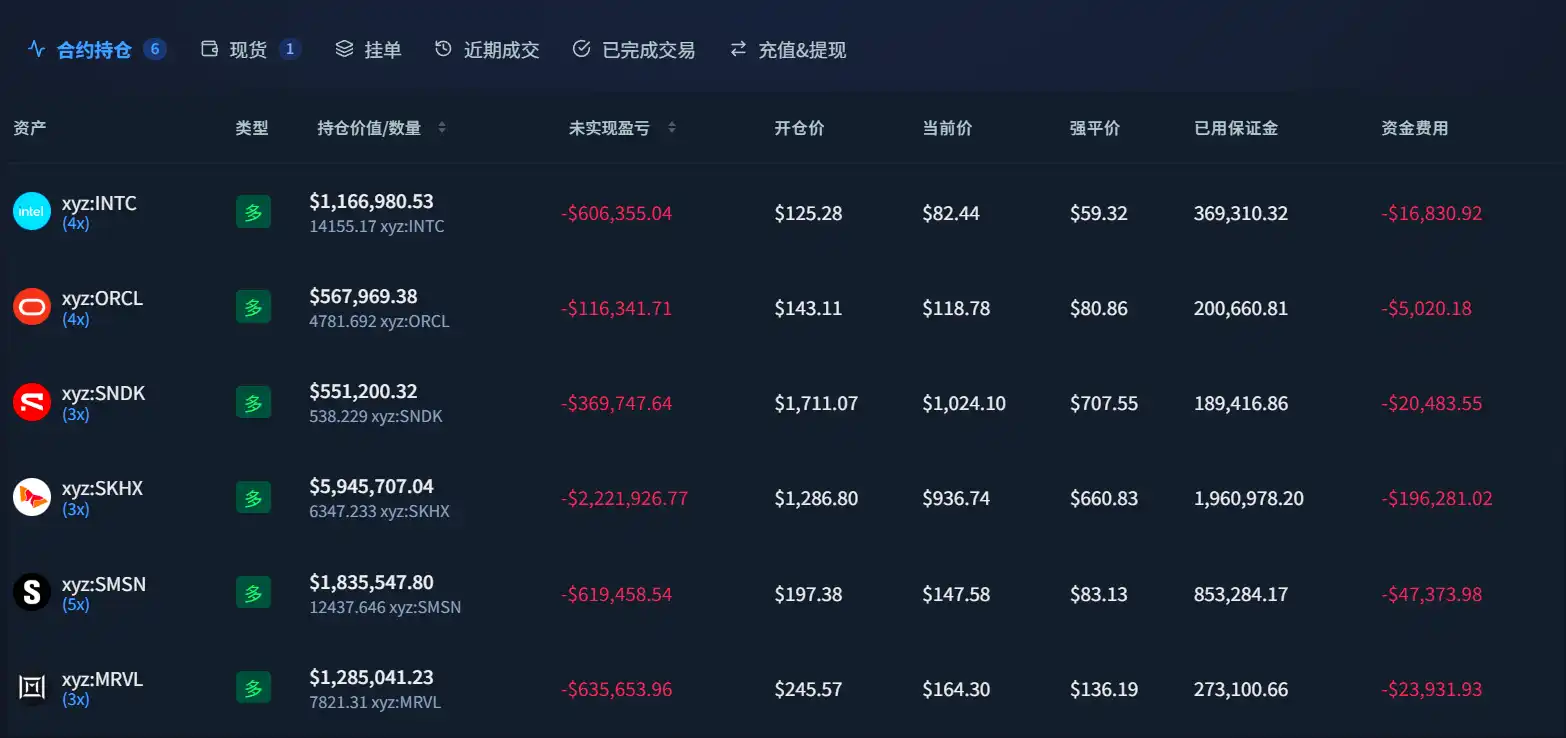This screenshot has height=738, width=1566.
Task: Open the 充值&提现 tab
Action: pos(788,49)
